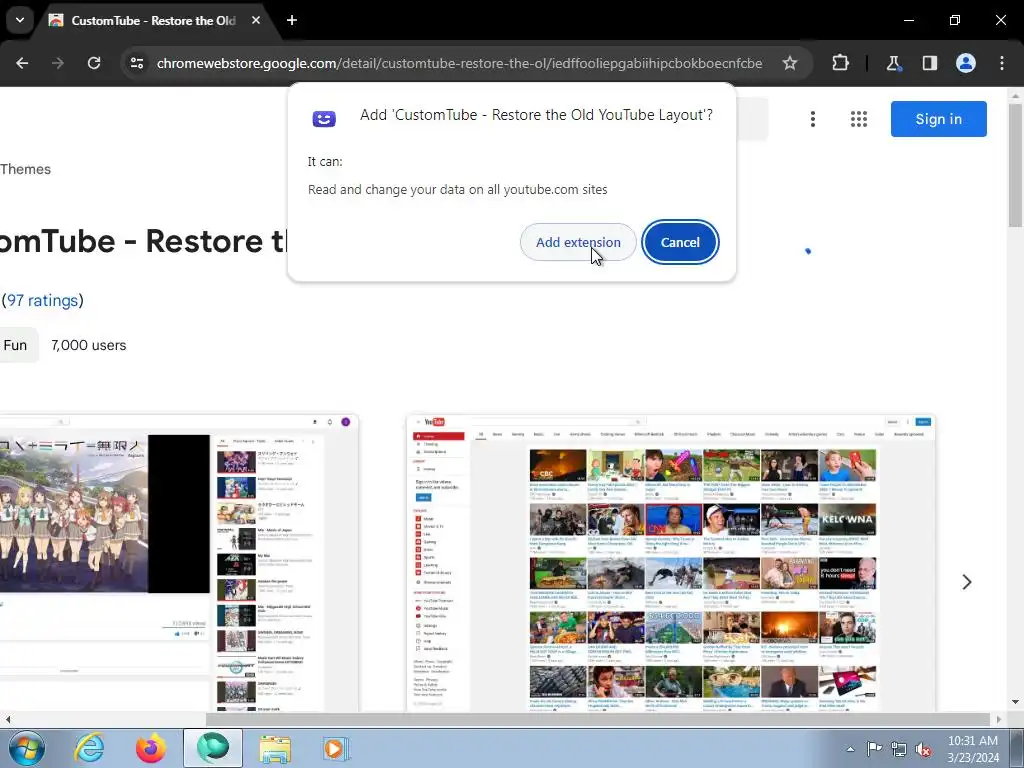Image resolution: width=1024 pixels, height=768 pixels.
Task: Open a new tab
Action: [x=292, y=20]
